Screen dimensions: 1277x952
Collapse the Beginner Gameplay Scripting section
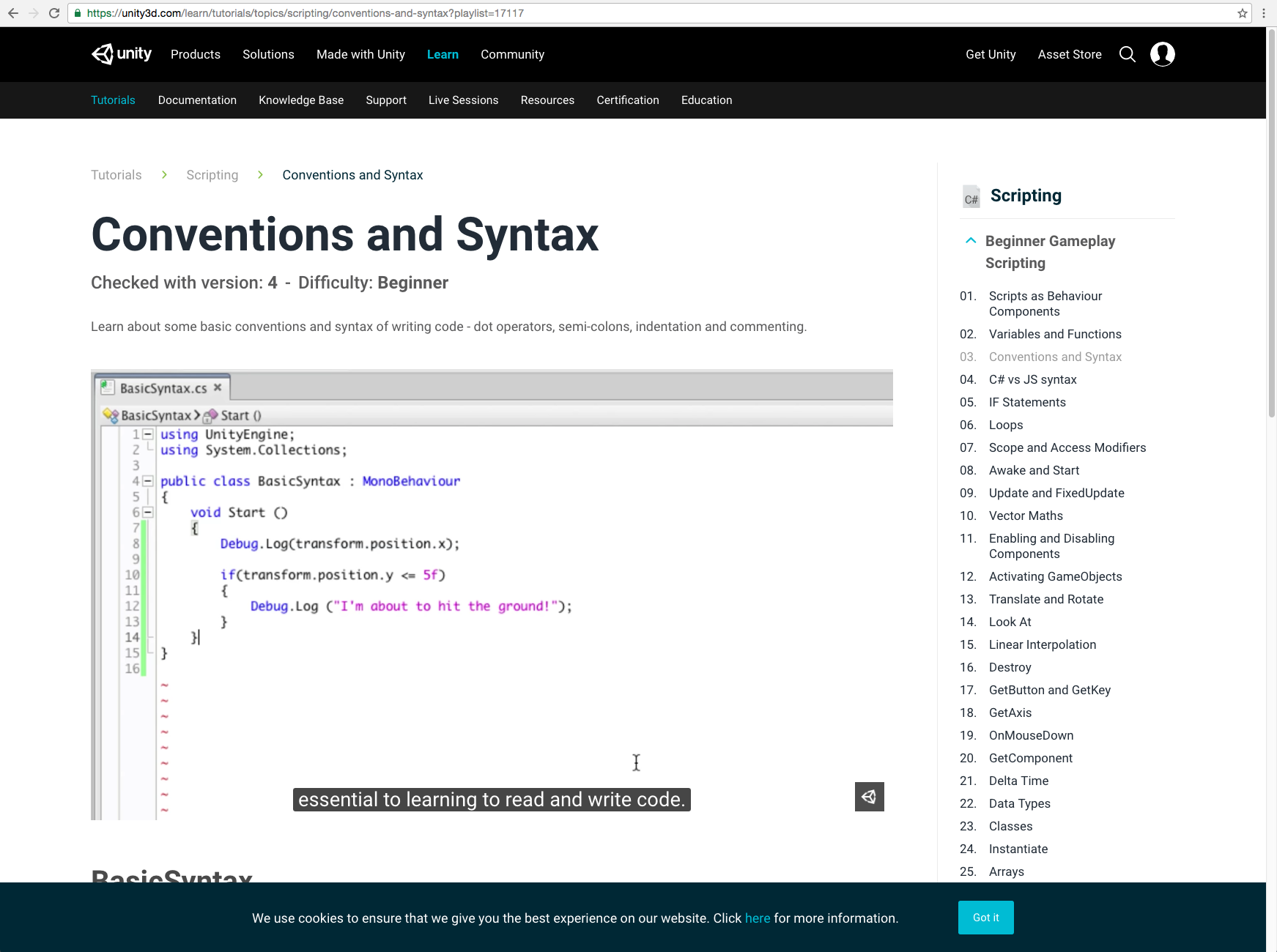(x=971, y=240)
